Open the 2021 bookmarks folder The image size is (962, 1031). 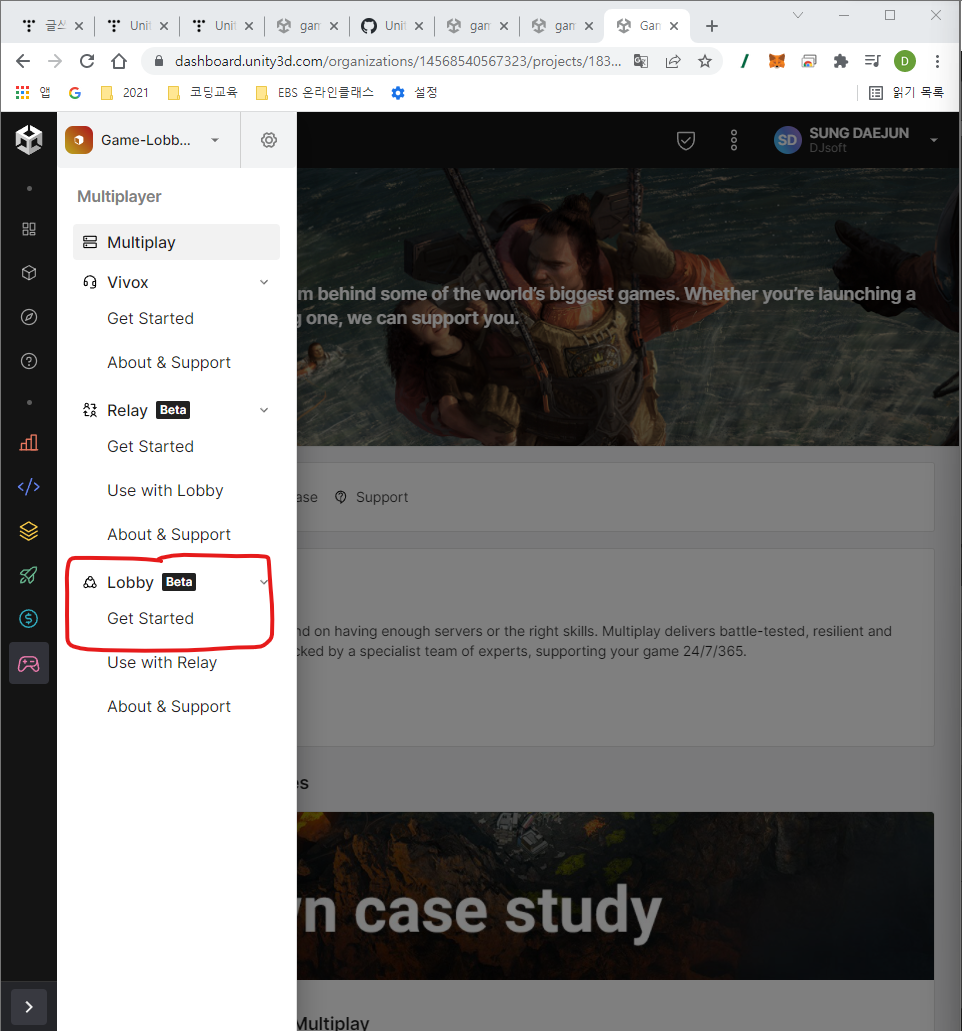(x=124, y=93)
